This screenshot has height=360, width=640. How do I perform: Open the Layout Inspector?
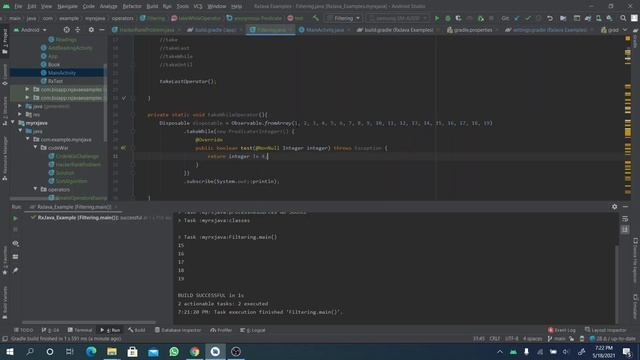605,330
